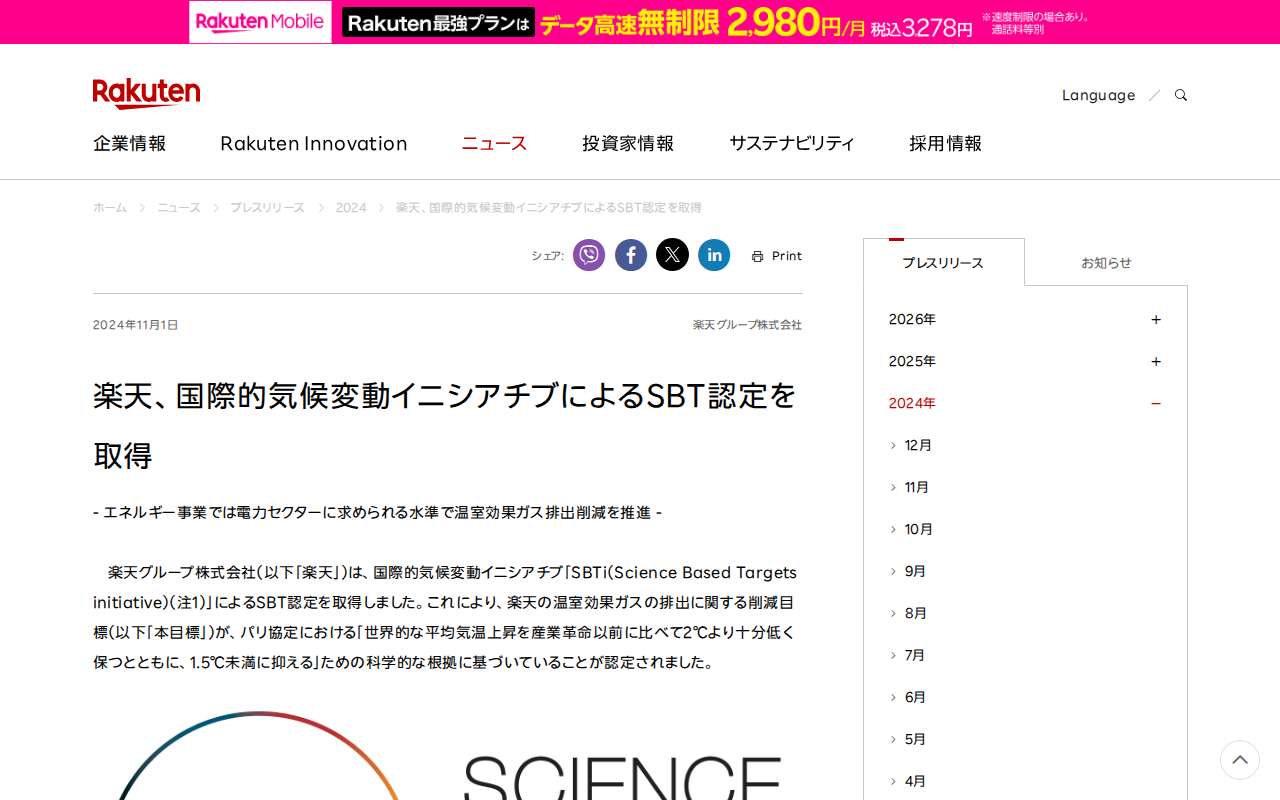Click the Rakuten Mobile banner logo
Image resolution: width=1280 pixels, height=800 pixels.
(x=259, y=21)
